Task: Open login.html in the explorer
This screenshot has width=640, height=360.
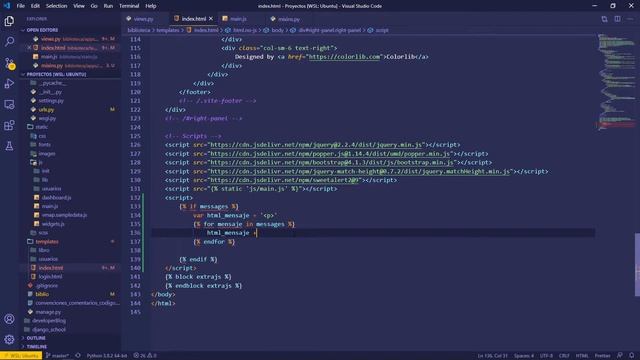Action: (x=50, y=277)
